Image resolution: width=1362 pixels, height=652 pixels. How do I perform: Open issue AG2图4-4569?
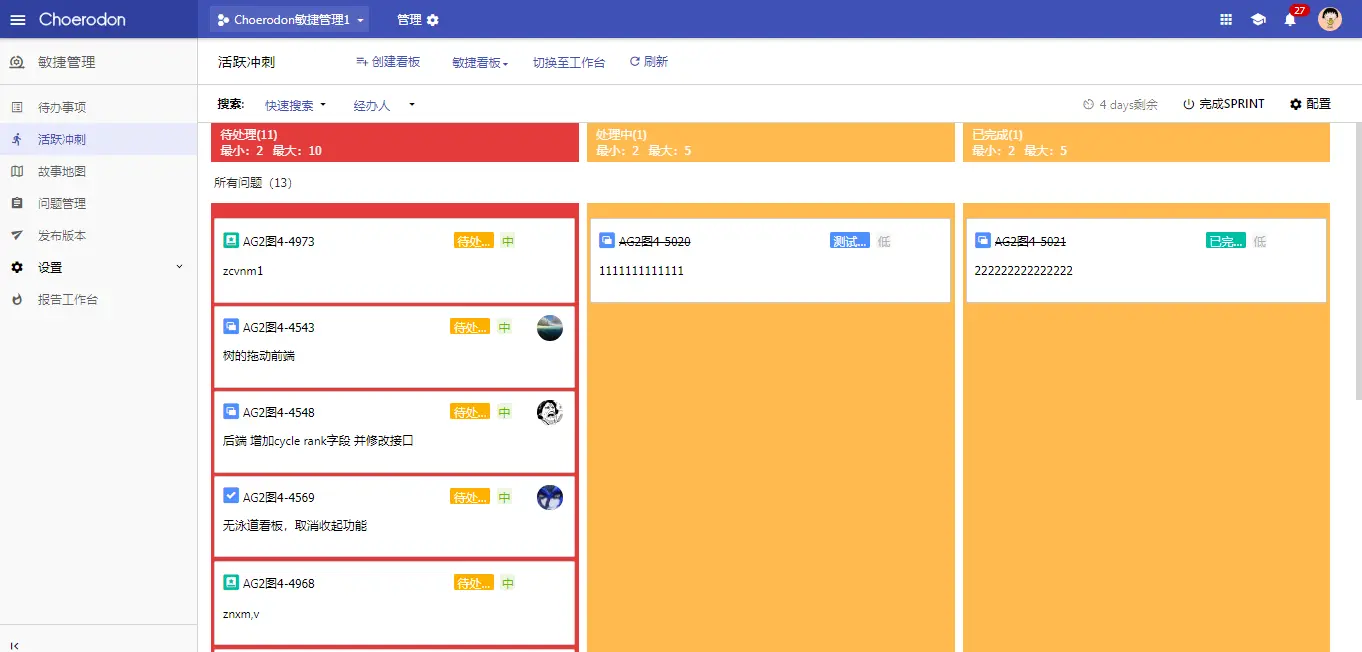click(x=279, y=497)
